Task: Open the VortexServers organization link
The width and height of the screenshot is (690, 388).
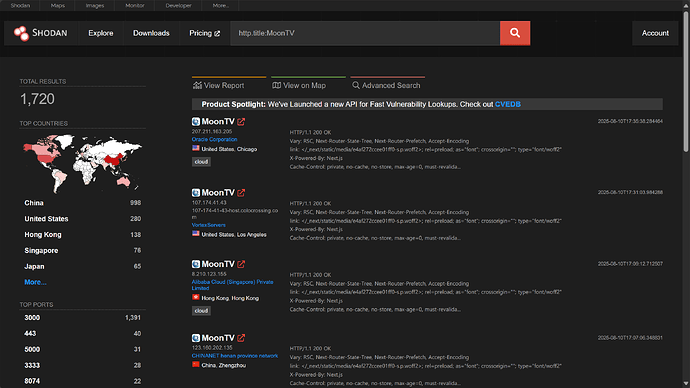Action: click(x=209, y=225)
